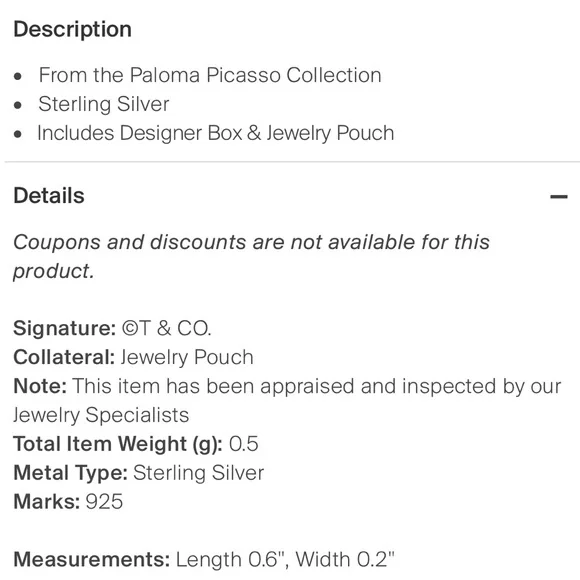
Task: Click the Signature ©T & CO. line
Action: coord(112,328)
